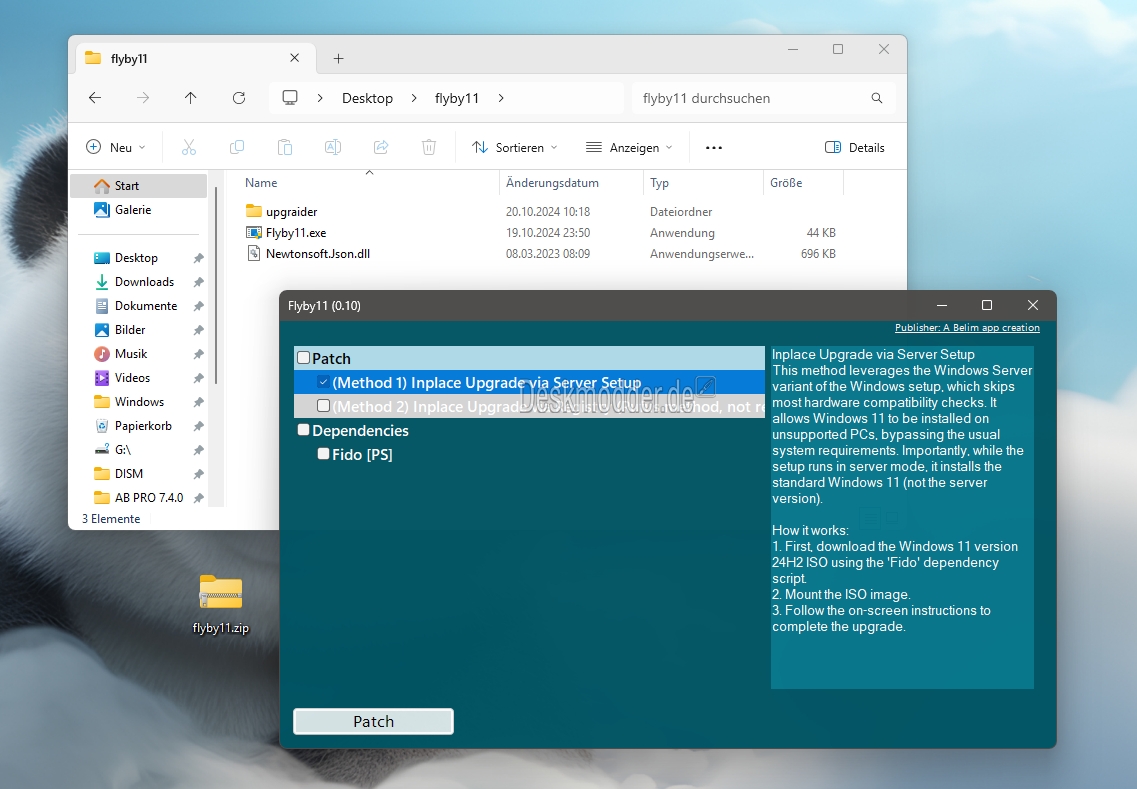Check the Method 2 Inplace Upgrade checkbox
The height and width of the screenshot is (789, 1137).
tap(324, 405)
